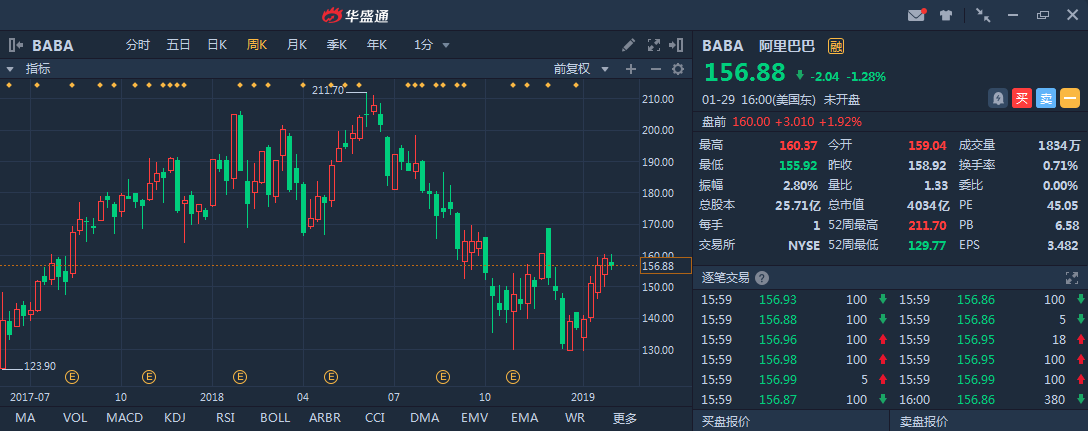Collapse the right quote panel

coord(676,45)
